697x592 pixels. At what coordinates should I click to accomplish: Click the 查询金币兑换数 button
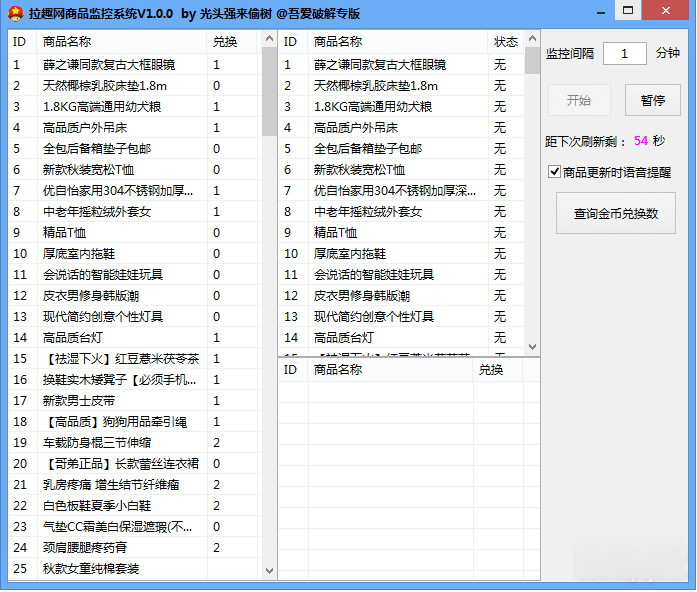click(x=616, y=213)
